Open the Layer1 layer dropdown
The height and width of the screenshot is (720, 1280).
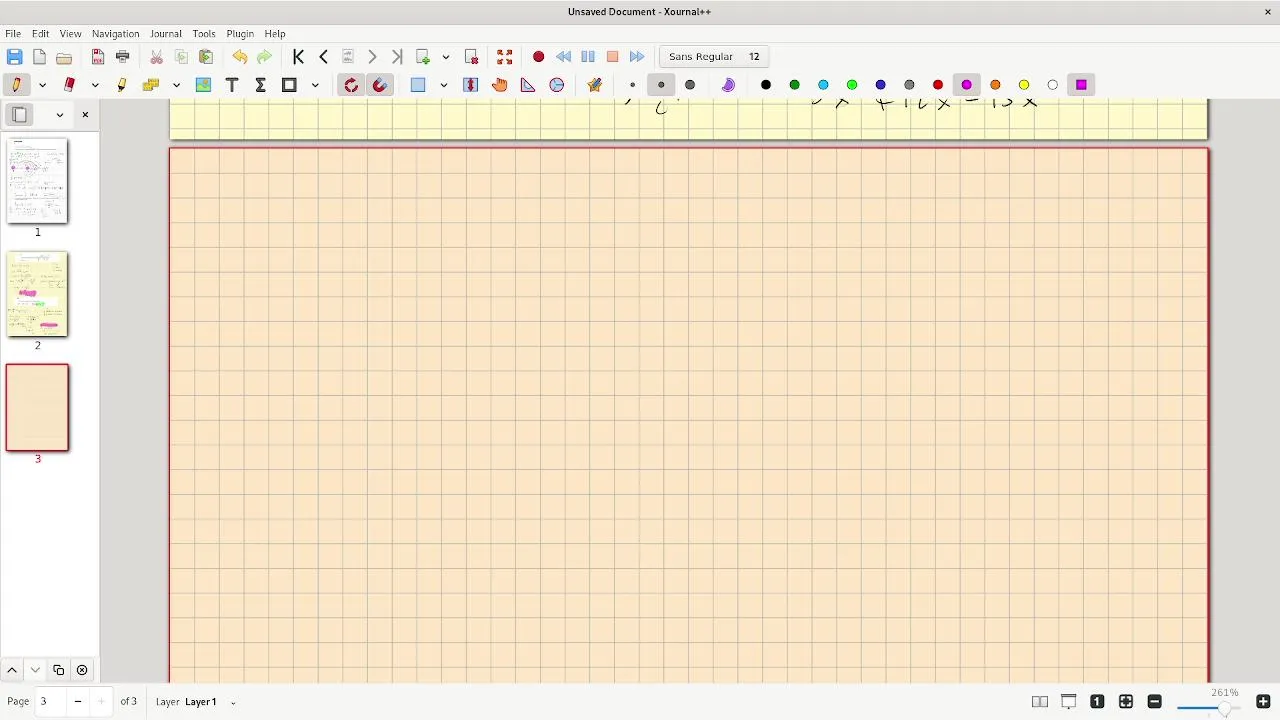pyautogui.click(x=208, y=702)
